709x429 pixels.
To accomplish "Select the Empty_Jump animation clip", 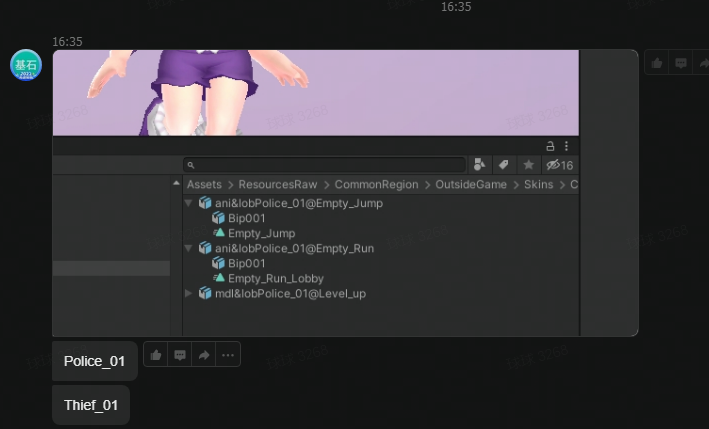I will point(261,233).
